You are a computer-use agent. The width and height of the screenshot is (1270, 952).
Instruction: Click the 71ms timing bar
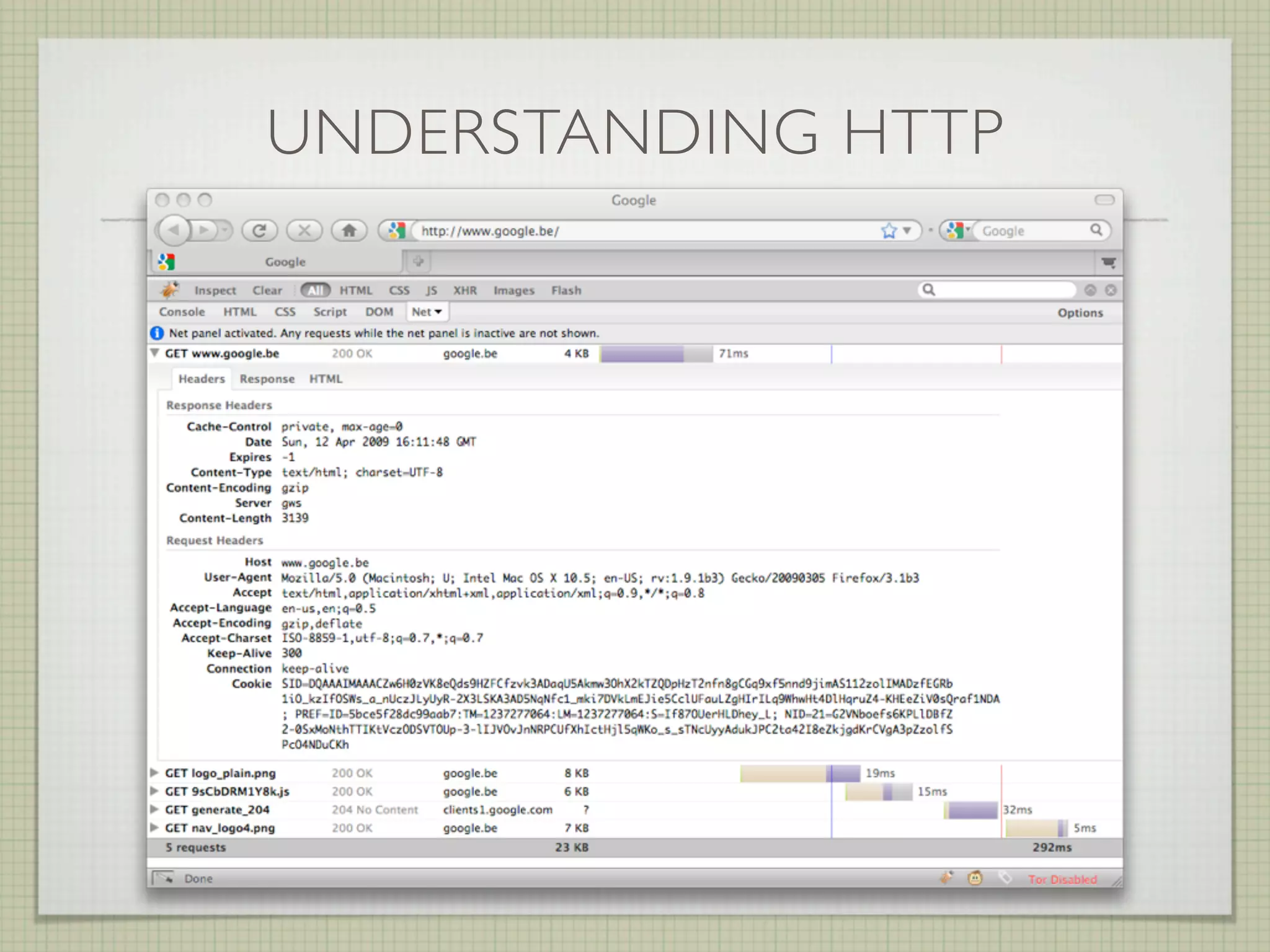[656, 354]
